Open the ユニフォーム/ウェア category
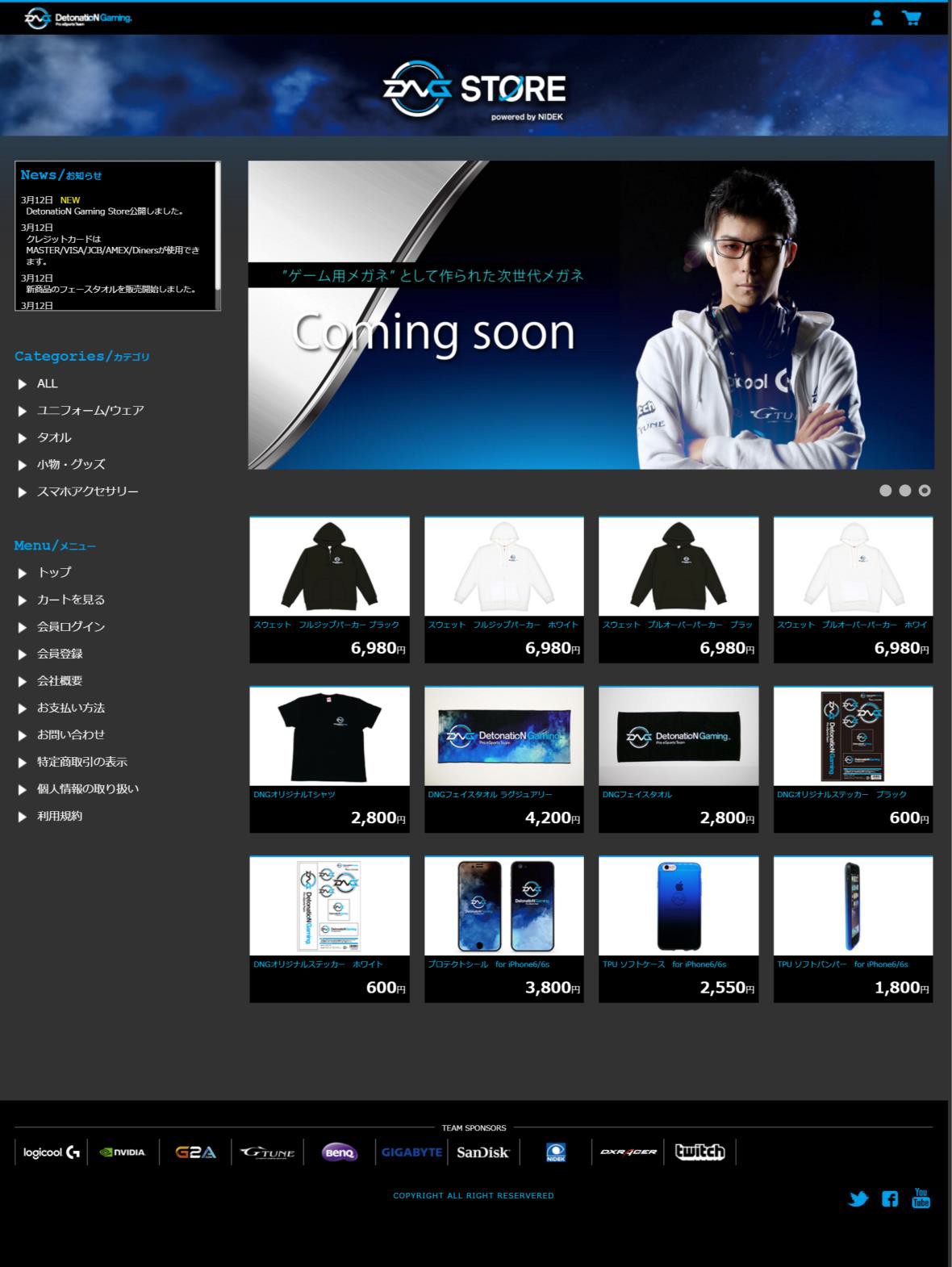The width and height of the screenshot is (952, 1267). coord(90,411)
